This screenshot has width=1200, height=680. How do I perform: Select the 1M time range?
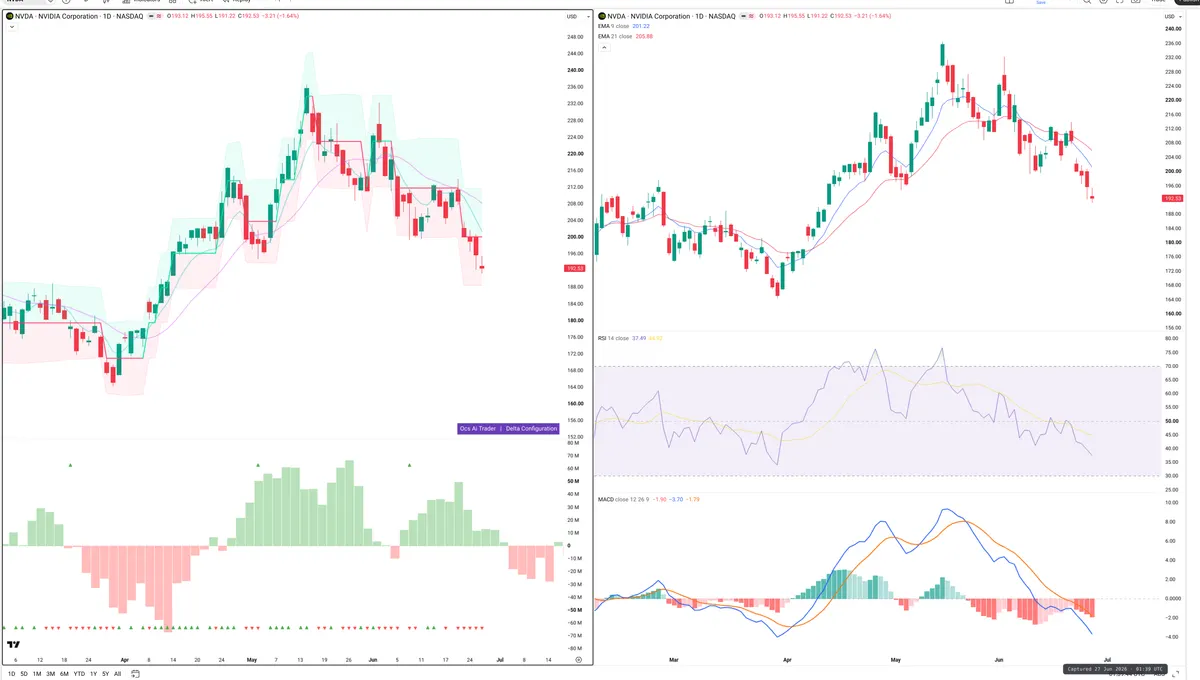coord(37,674)
